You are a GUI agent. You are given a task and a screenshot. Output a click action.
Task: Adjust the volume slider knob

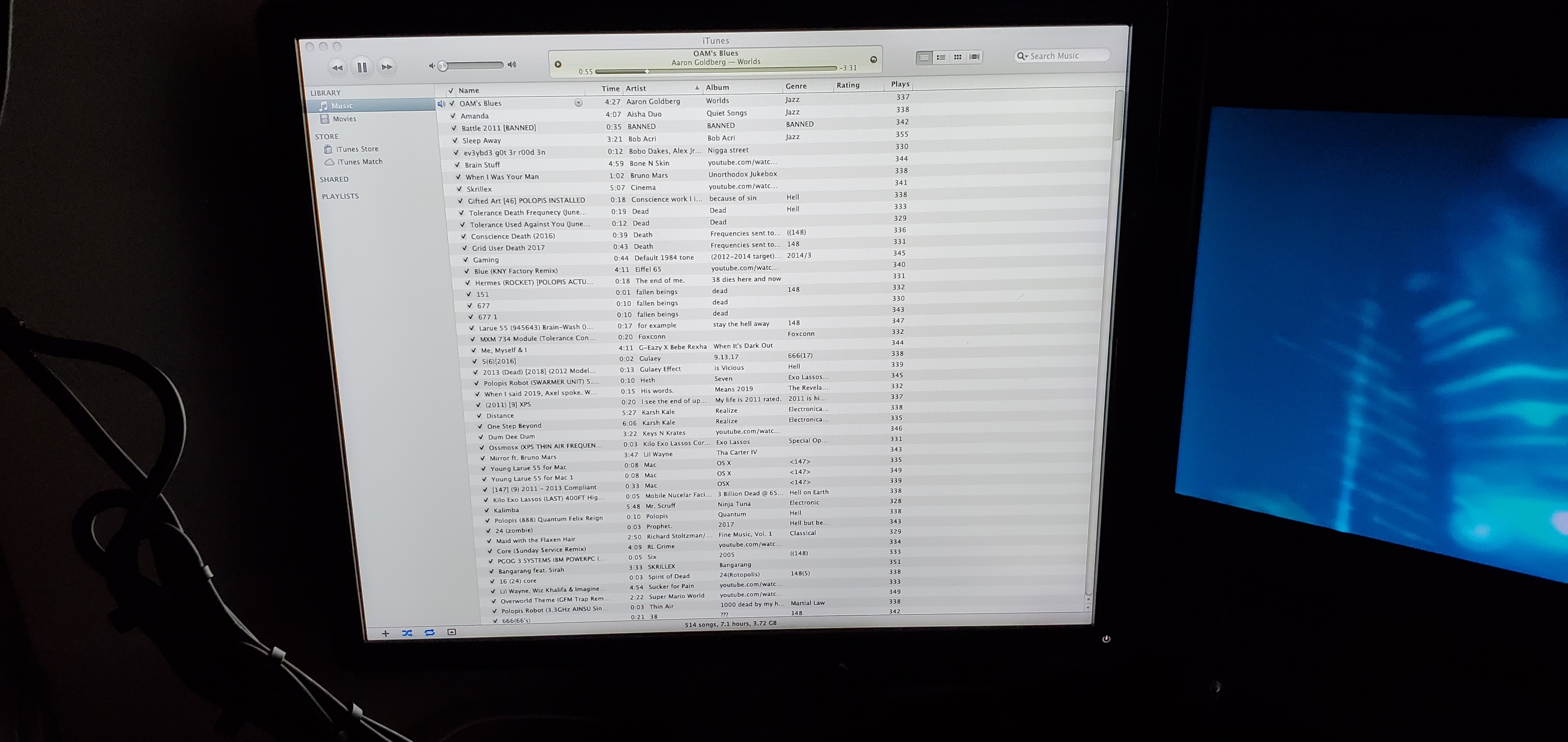pos(443,66)
